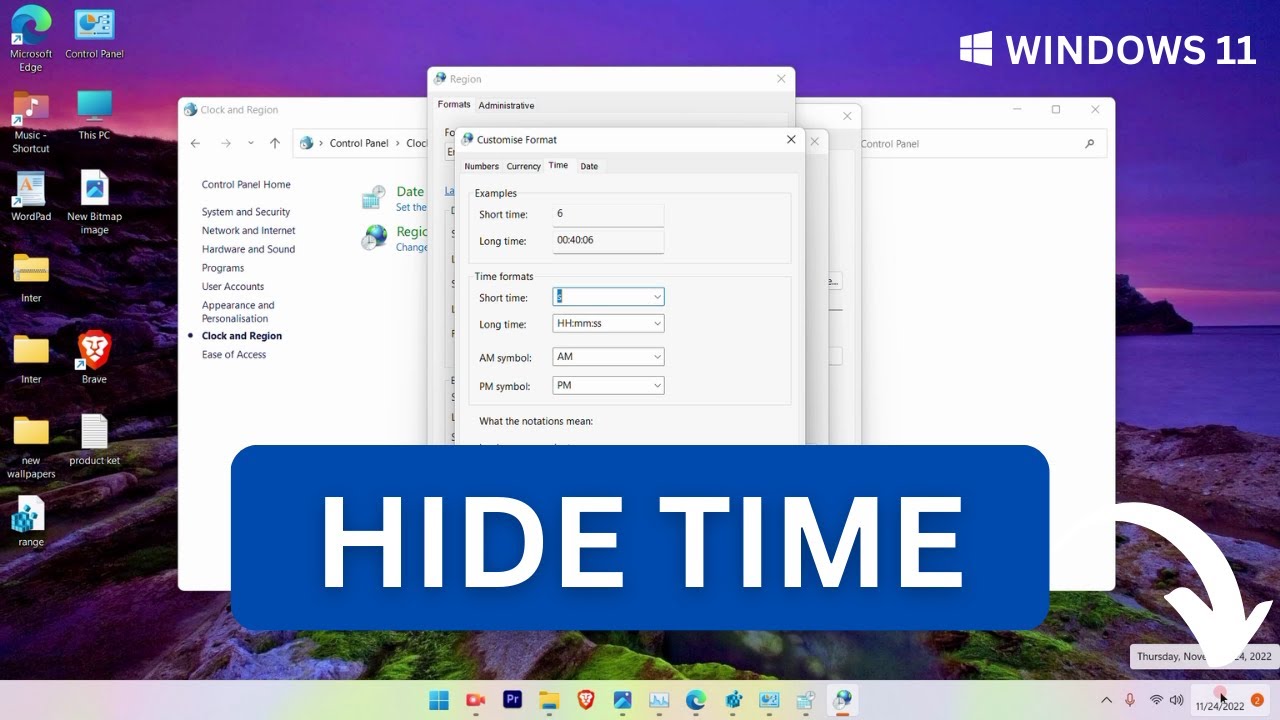
Task: Open Hardware and Sound category
Action: point(248,250)
